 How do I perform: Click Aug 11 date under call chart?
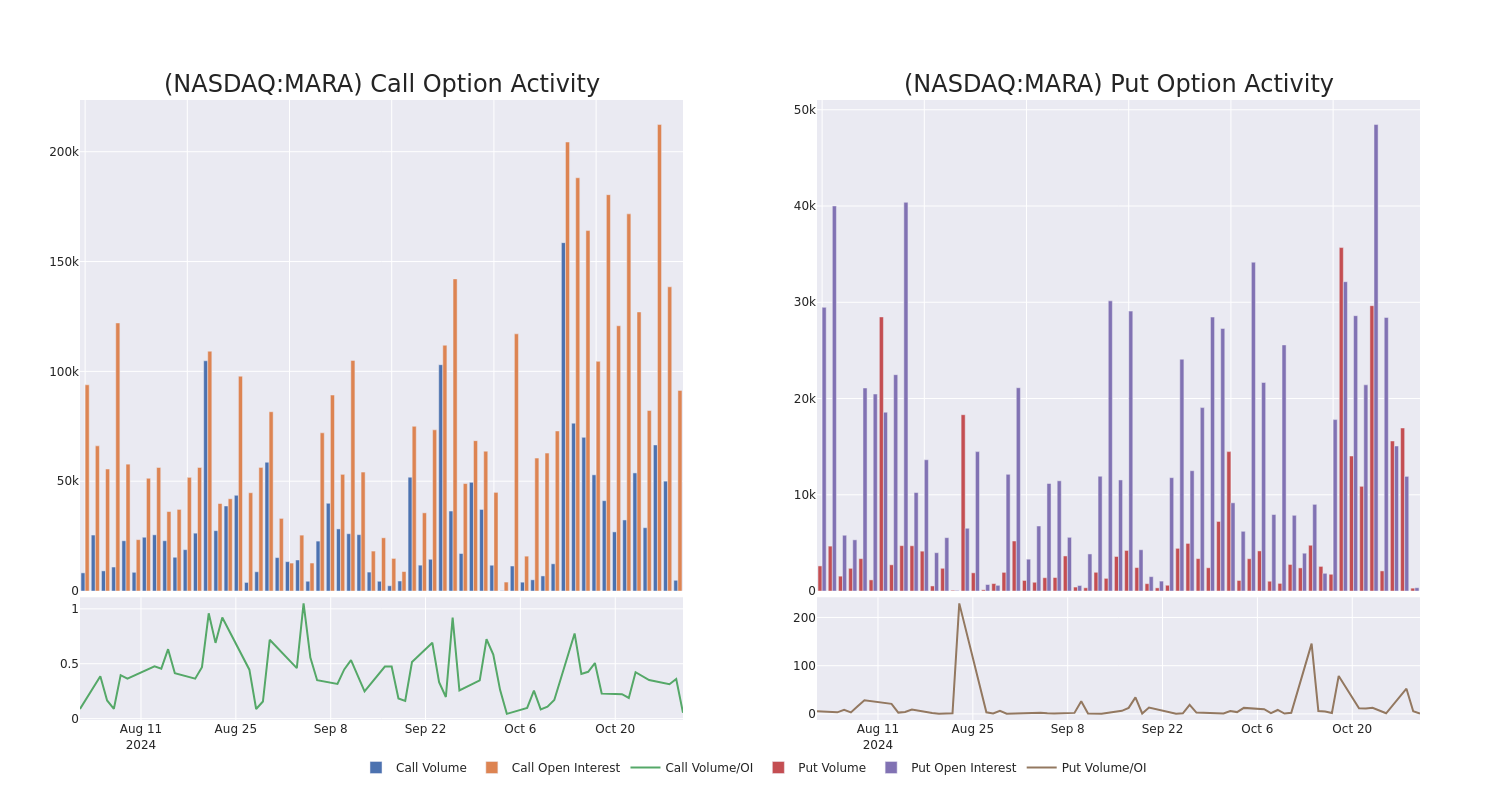tap(141, 729)
